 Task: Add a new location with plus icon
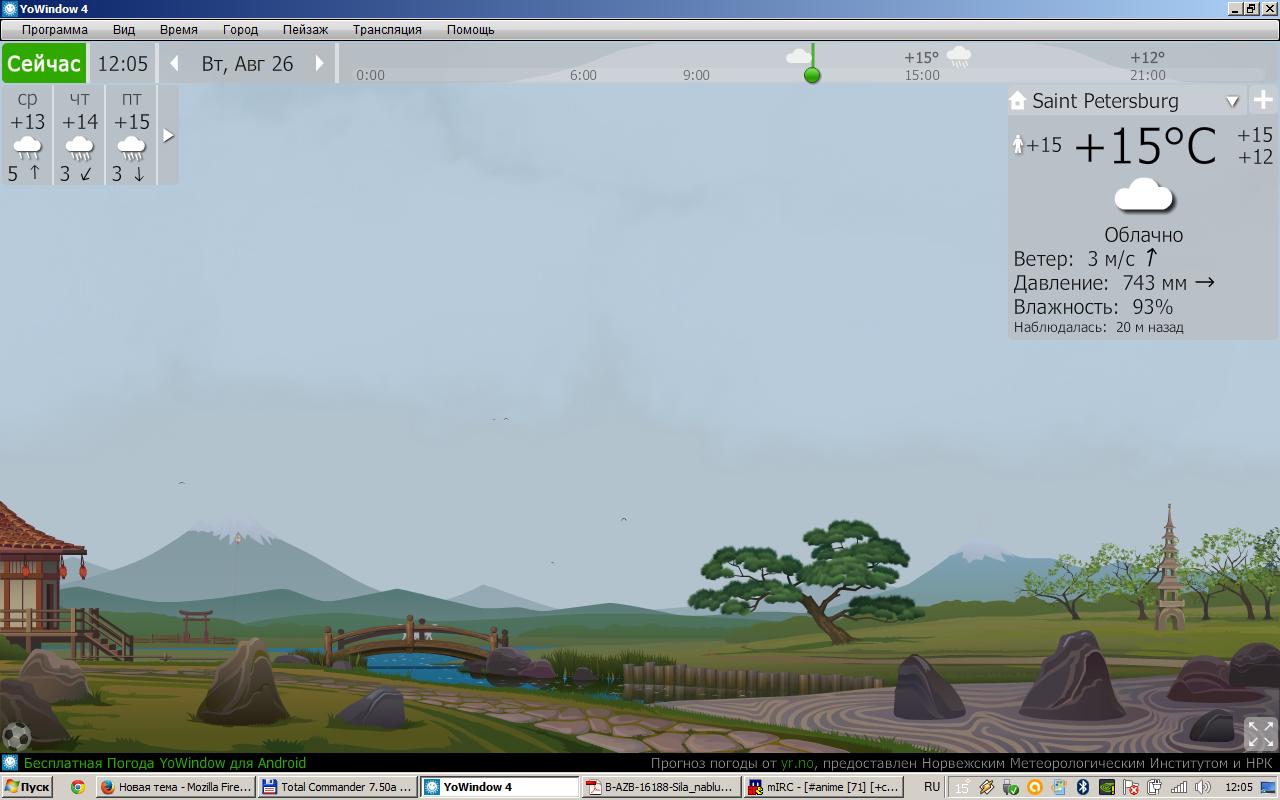1263,100
